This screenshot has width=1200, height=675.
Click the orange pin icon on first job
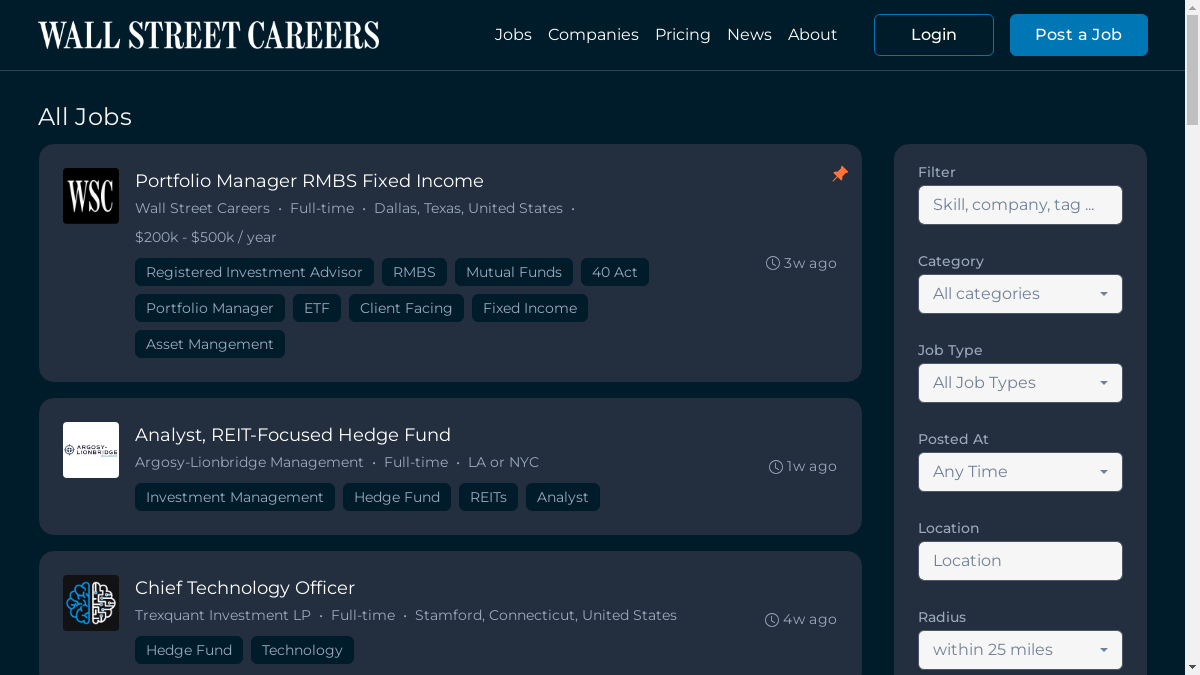click(x=840, y=174)
